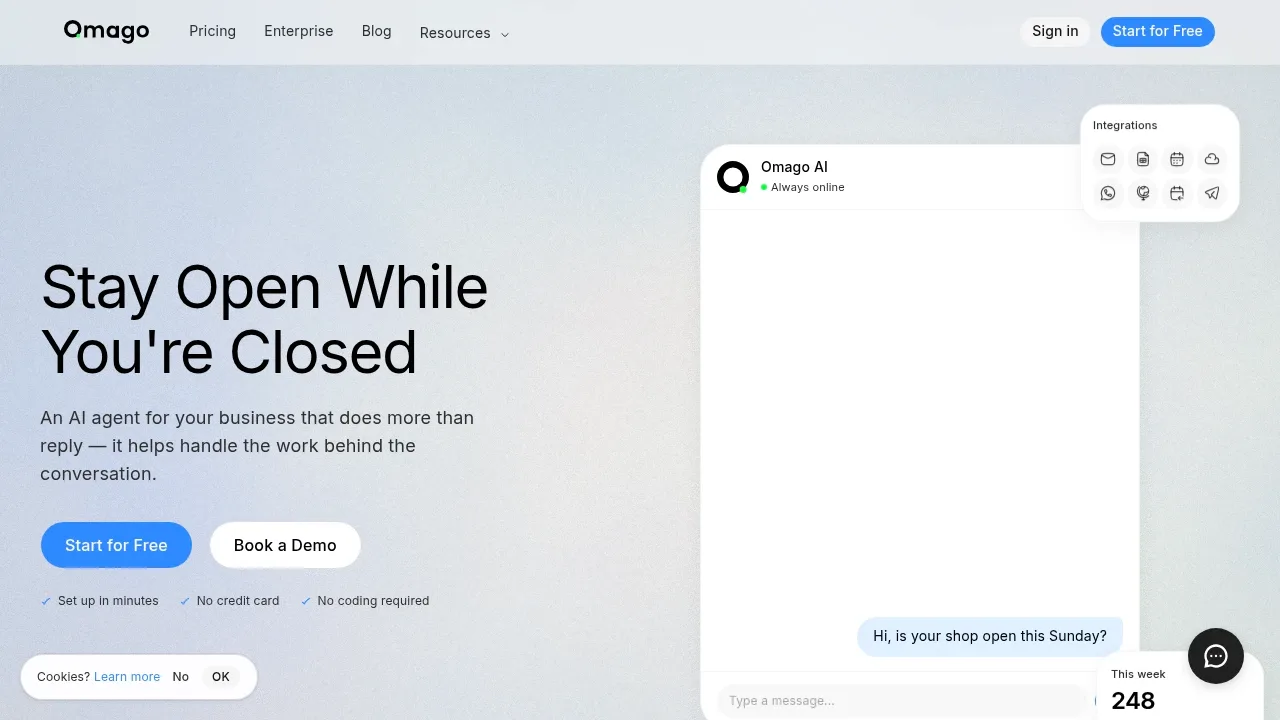Click the 'Integrations' heading
This screenshot has width=1280, height=720.
pos(1125,125)
